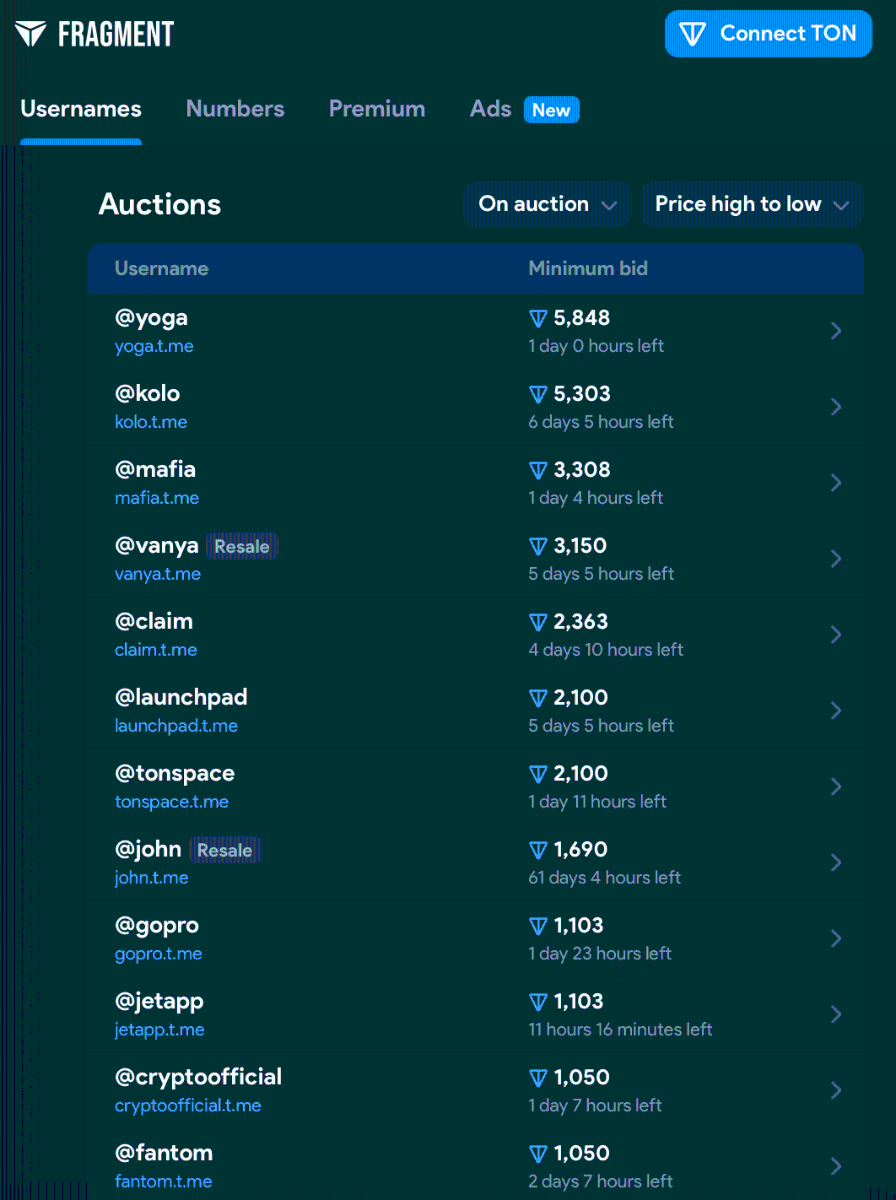This screenshot has width=896, height=1200.
Task: Follow the launchpad.t.me link
Action: click(176, 726)
